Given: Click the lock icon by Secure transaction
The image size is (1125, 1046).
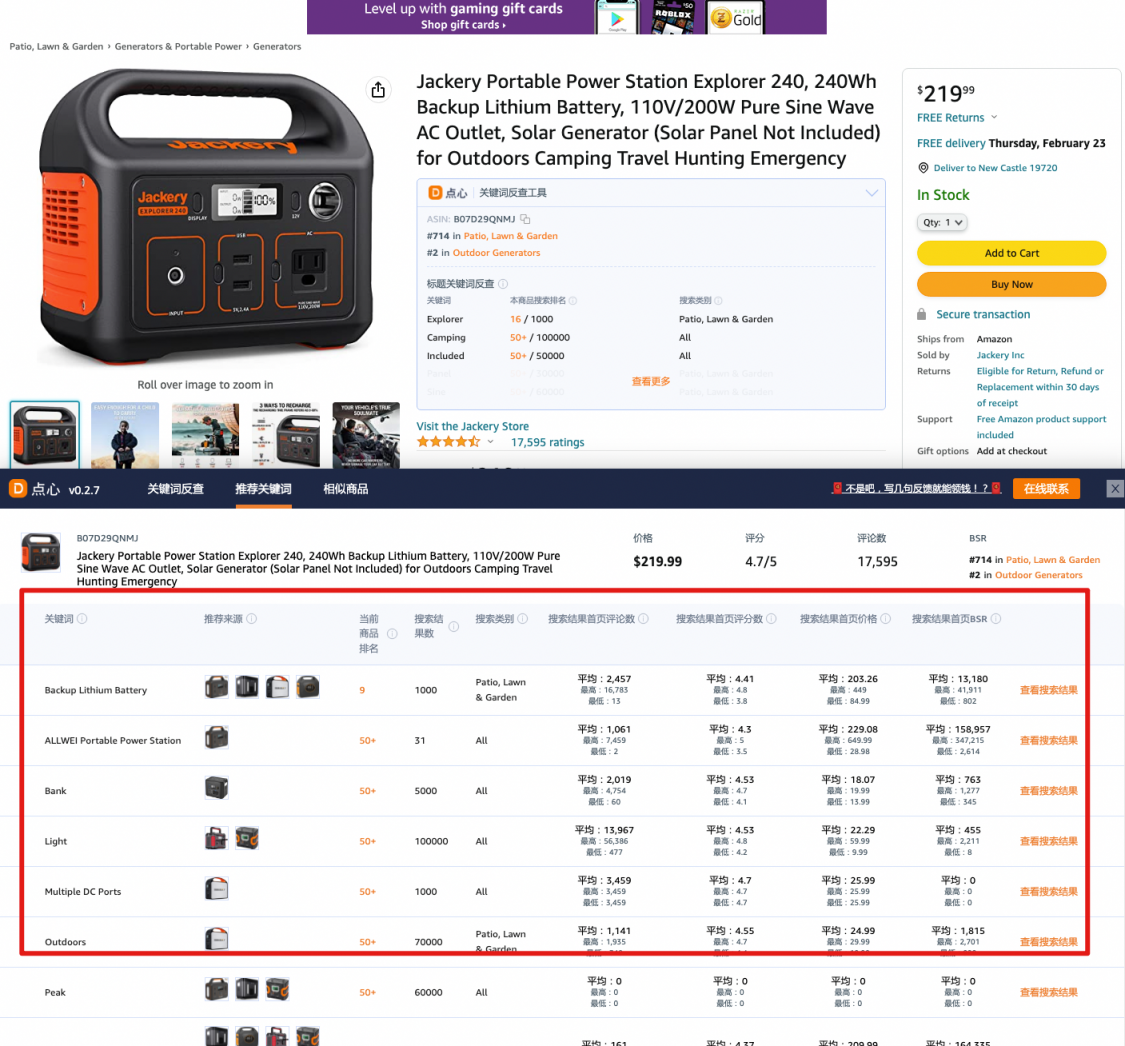Looking at the screenshot, I should (x=921, y=314).
